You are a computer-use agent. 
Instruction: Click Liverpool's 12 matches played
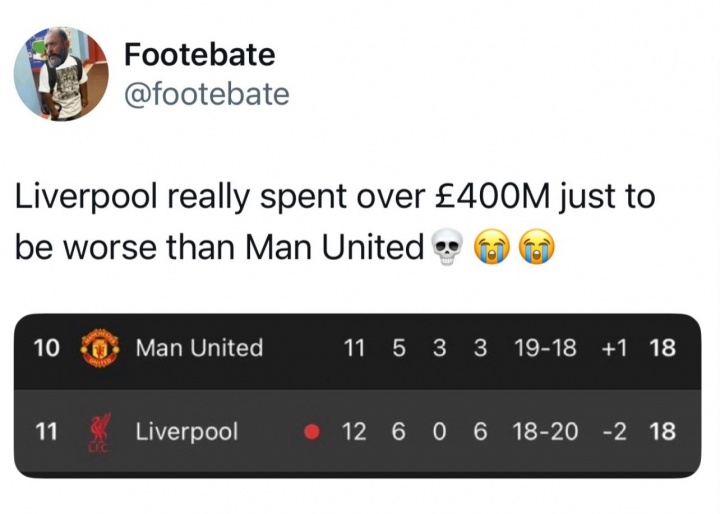click(354, 432)
